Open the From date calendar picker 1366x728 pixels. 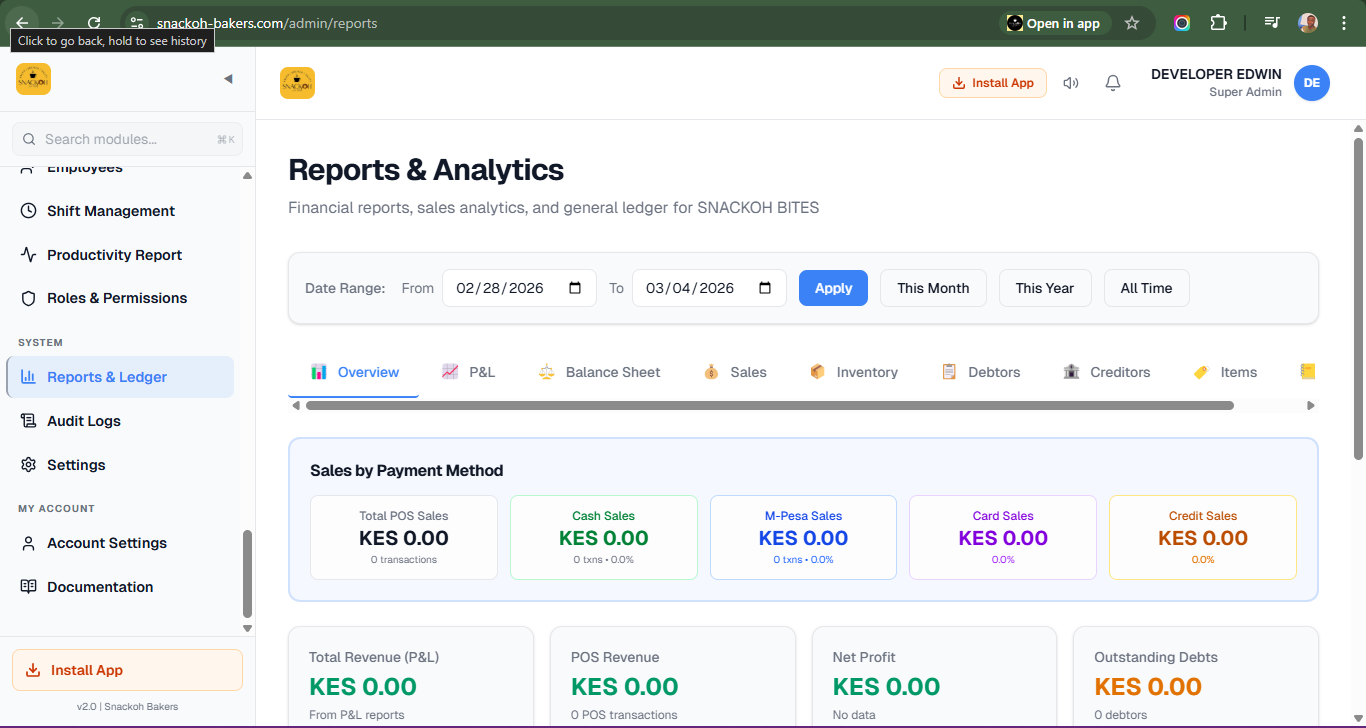[x=575, y=287]
